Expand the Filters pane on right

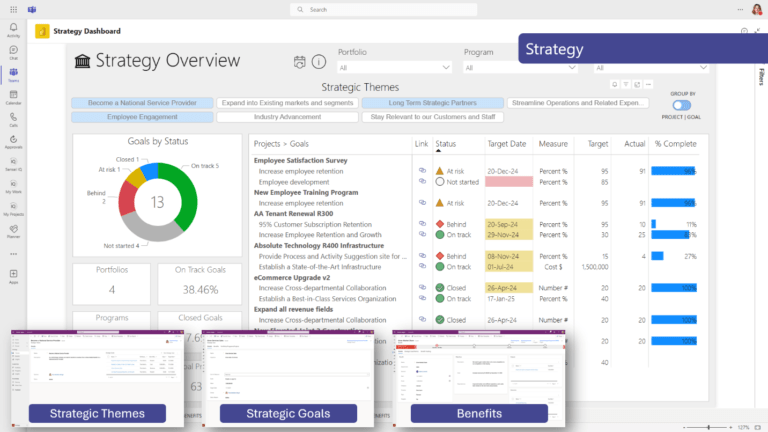point(761,76)
